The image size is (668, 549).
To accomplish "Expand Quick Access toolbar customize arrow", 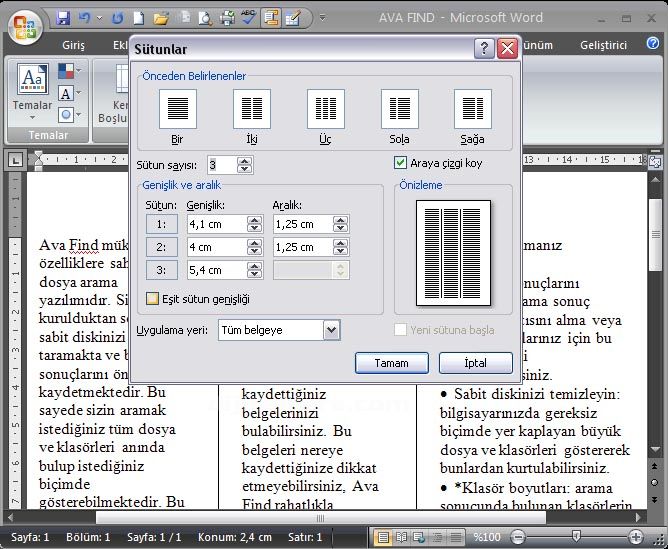I will pos(322,18).
